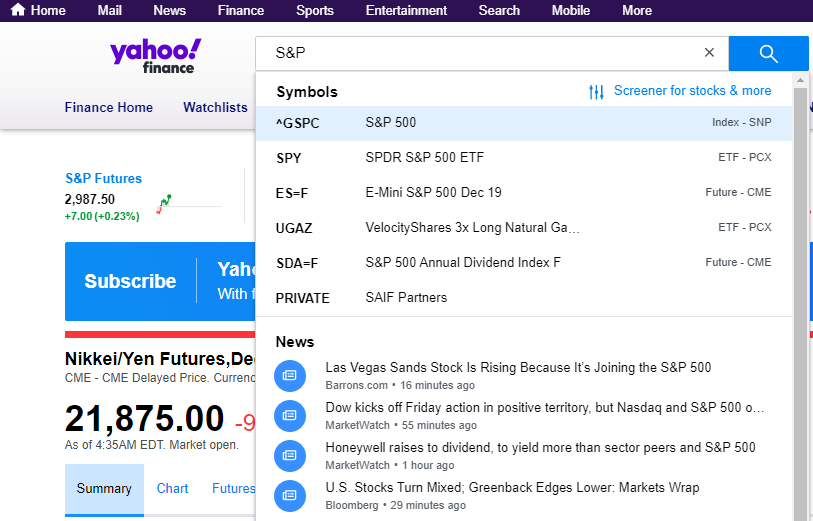Clear the search box with the X icon
The width and height of the screenshot is (813, 521).
[x=710, y=53]
